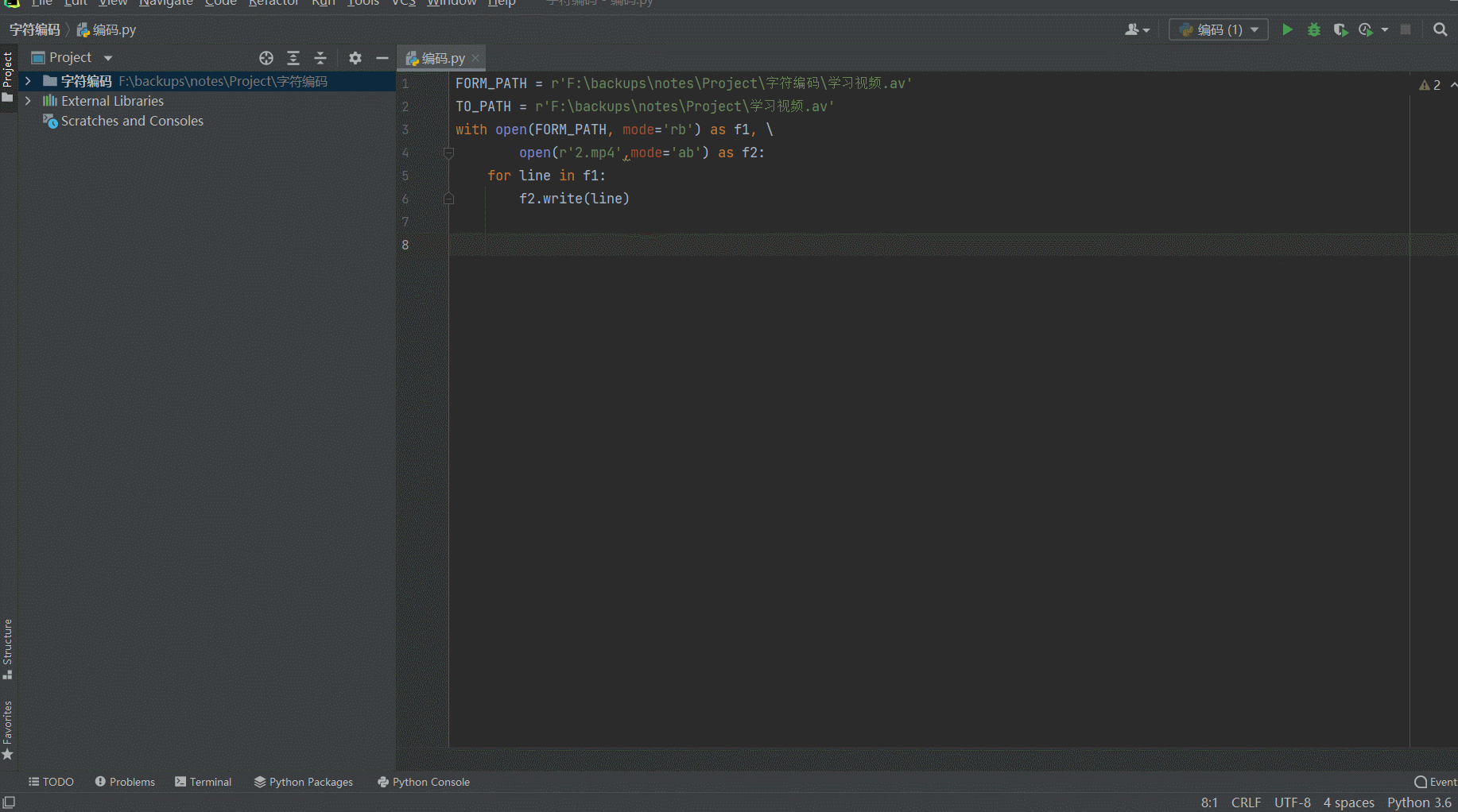This screenshot has width=1458, height=812.
Task: Open the Tools menu
Action: point(363,3)
